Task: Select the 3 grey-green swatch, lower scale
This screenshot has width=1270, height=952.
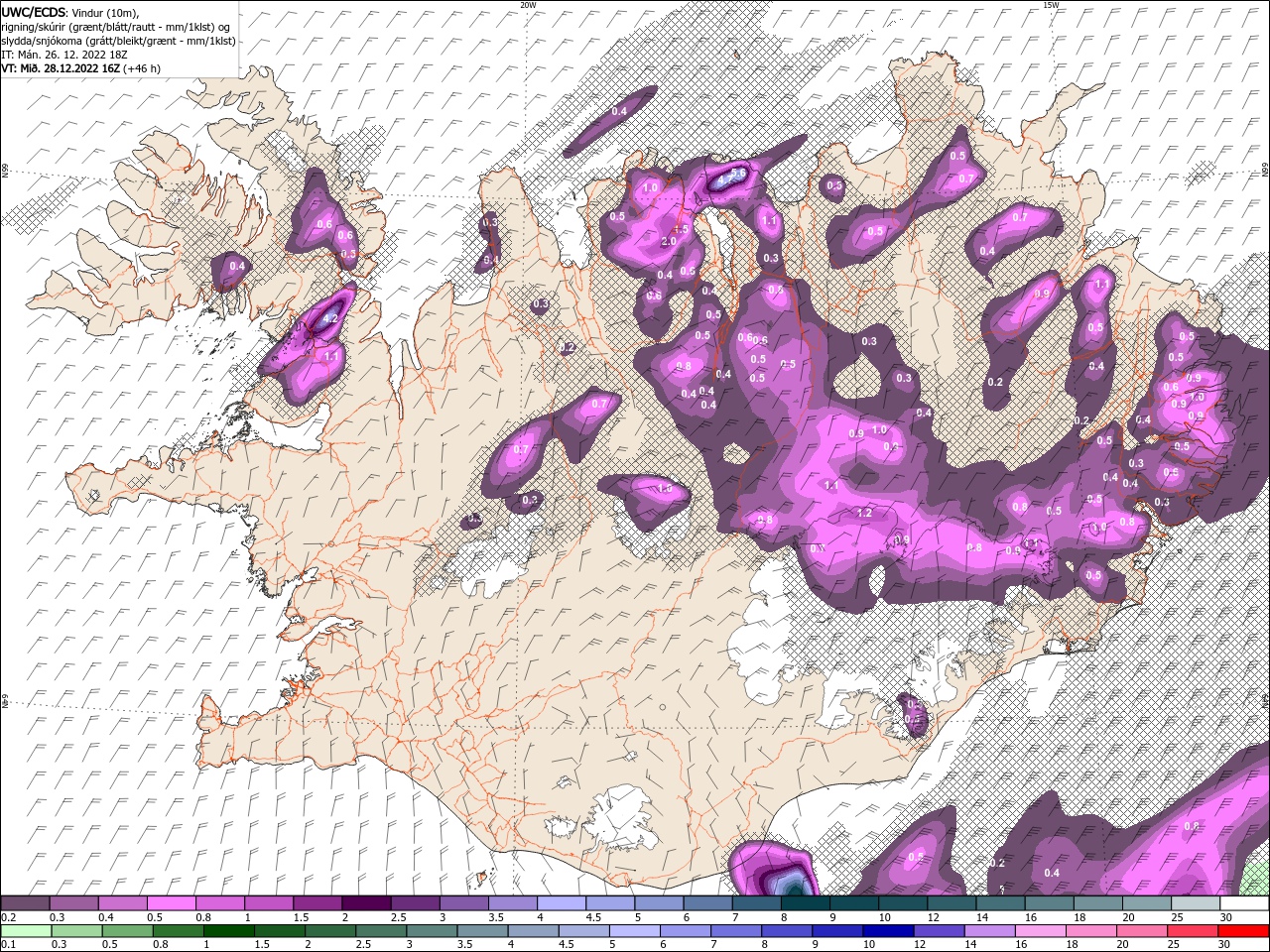Action: [432, 931]
